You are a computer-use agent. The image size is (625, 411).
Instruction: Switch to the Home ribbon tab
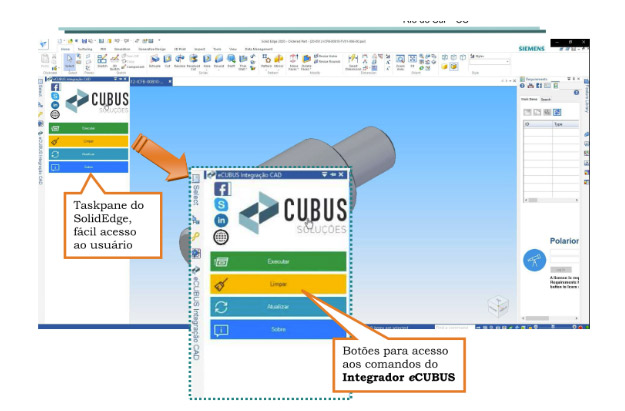point(65,49)
